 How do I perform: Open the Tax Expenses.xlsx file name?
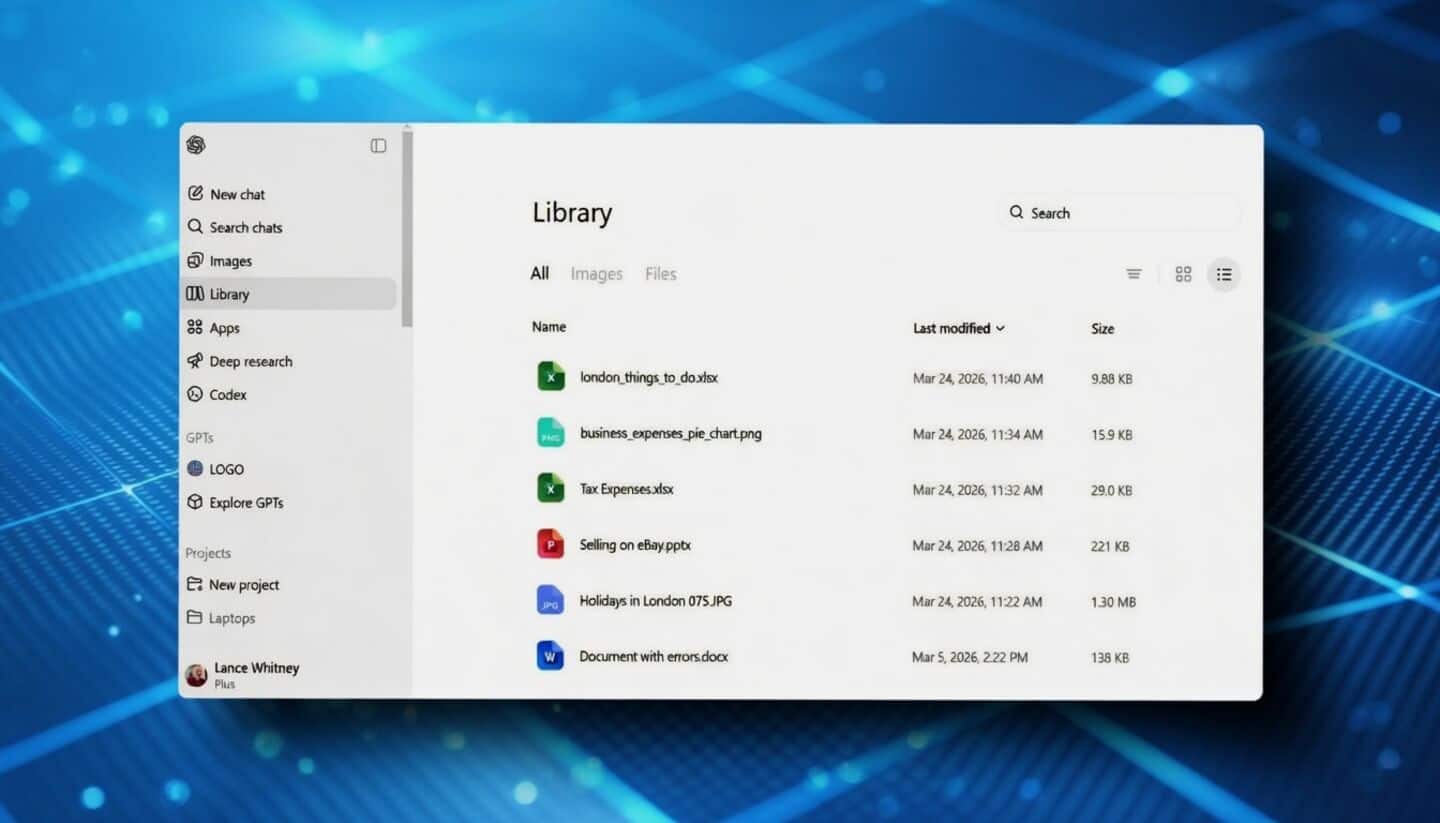tap(627, 490)
